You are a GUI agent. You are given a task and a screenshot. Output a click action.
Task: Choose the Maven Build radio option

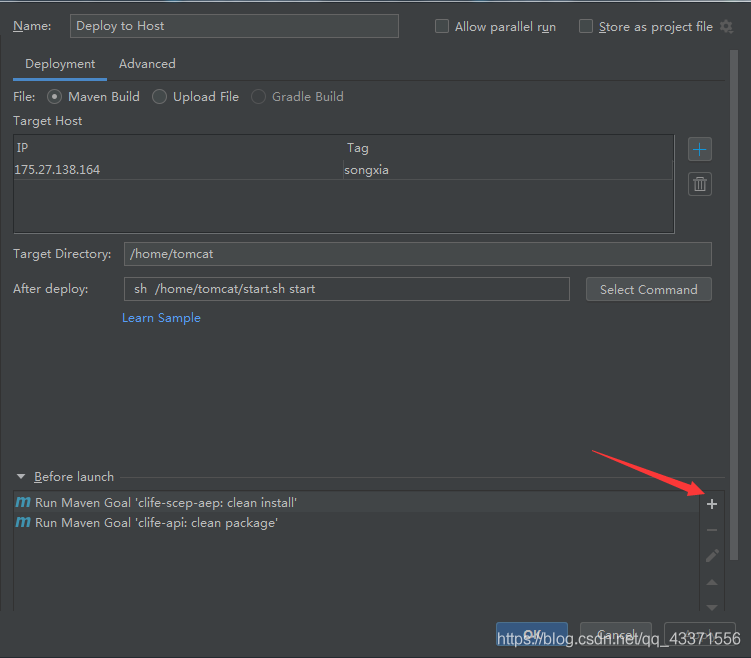[x=55, y=97]
